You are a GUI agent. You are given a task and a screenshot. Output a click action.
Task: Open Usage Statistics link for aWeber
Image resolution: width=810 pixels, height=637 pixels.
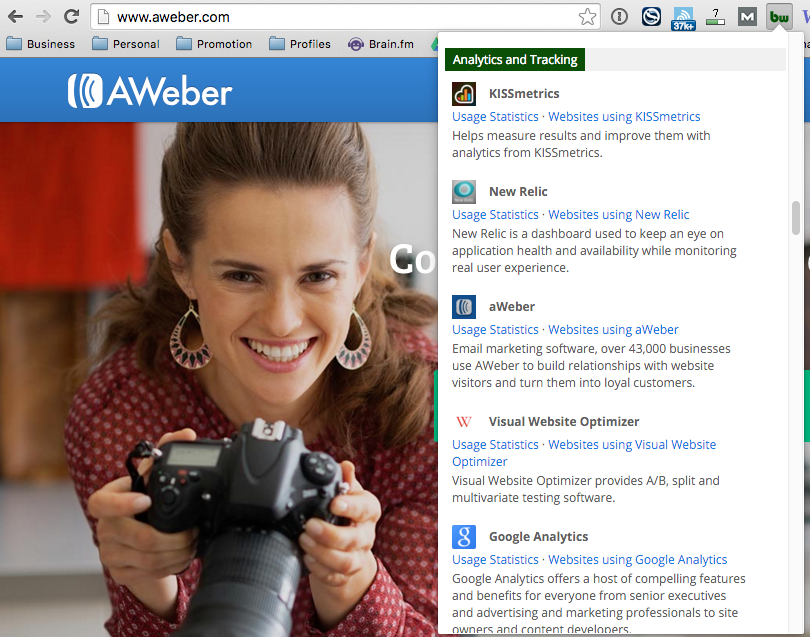click(495, 330)
